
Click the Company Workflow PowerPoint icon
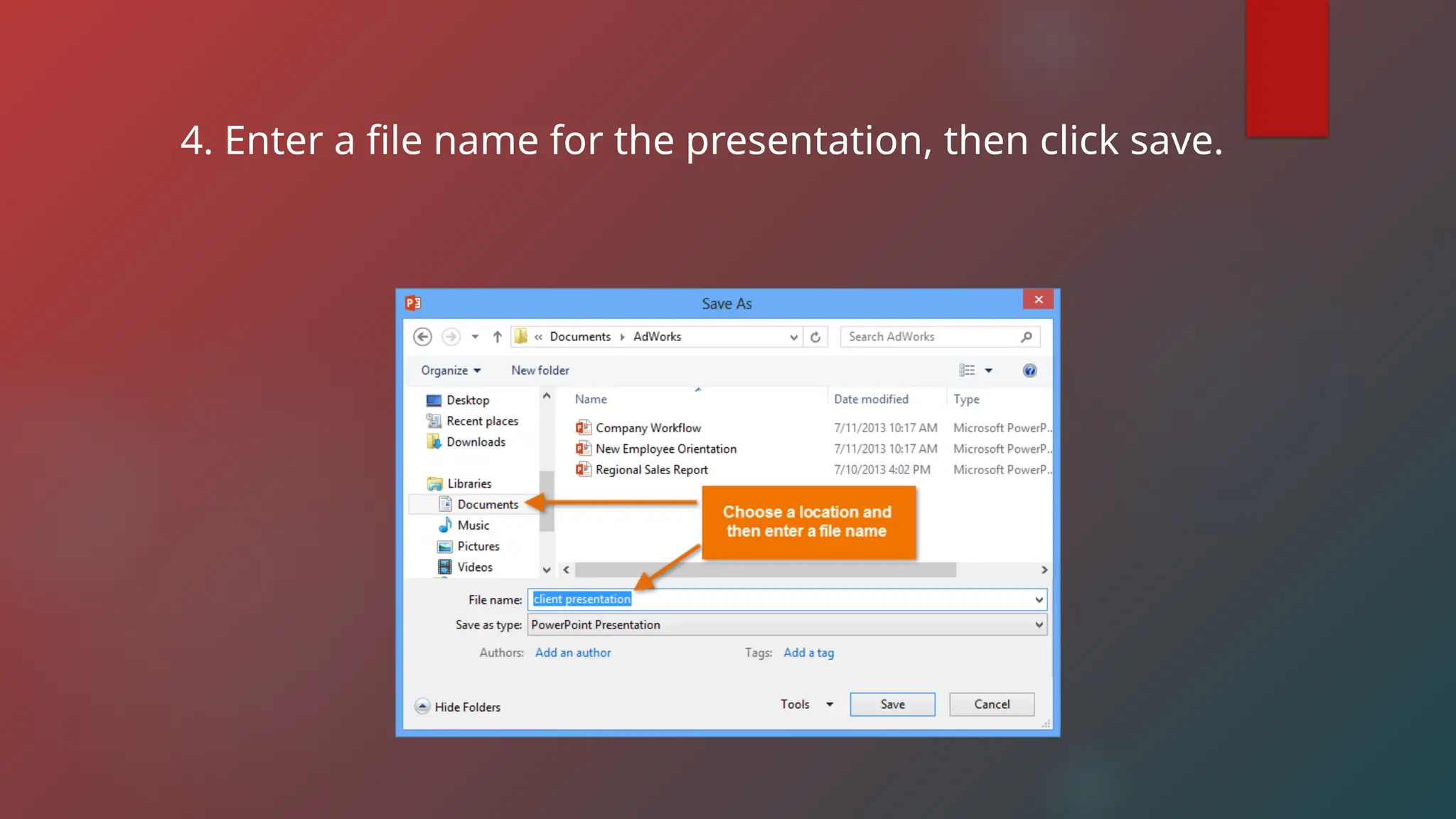click(x=584, y=427)
